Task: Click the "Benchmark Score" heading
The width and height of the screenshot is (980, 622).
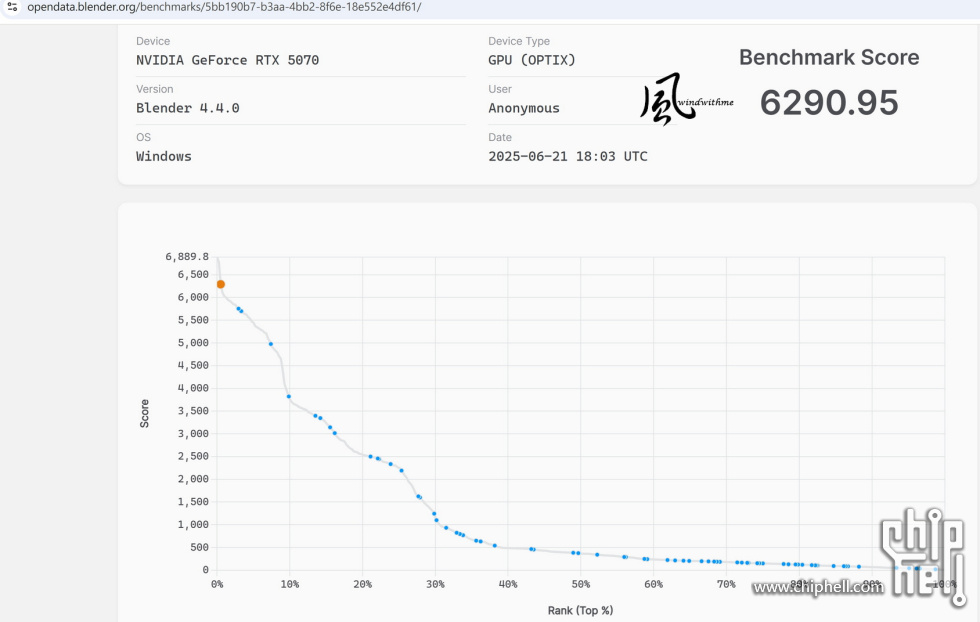Action: coord(829,58)
